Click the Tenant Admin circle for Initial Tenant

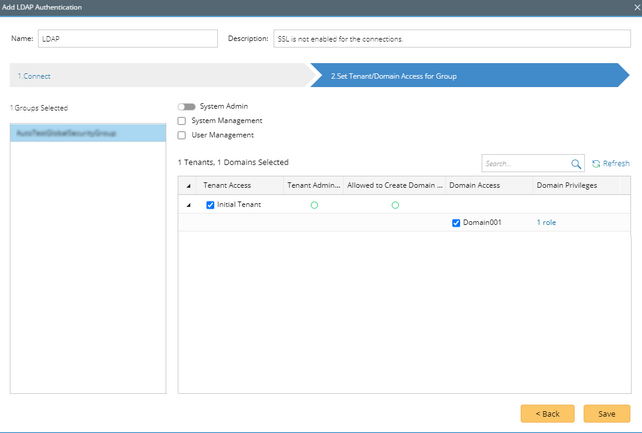(314, 205)
